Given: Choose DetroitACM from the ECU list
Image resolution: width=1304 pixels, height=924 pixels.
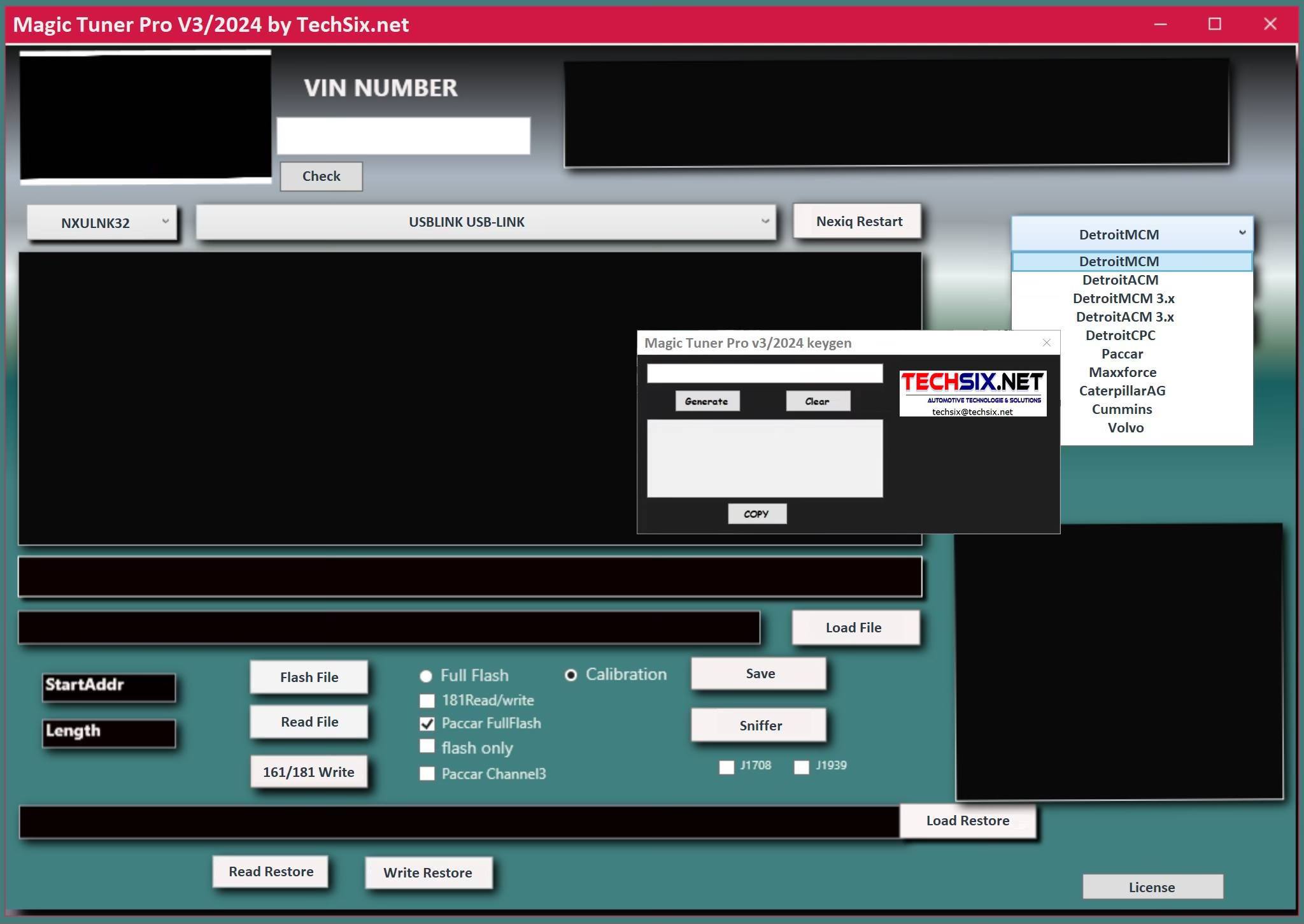Looking at the screenshot, I should click(x=1131, y=280).
